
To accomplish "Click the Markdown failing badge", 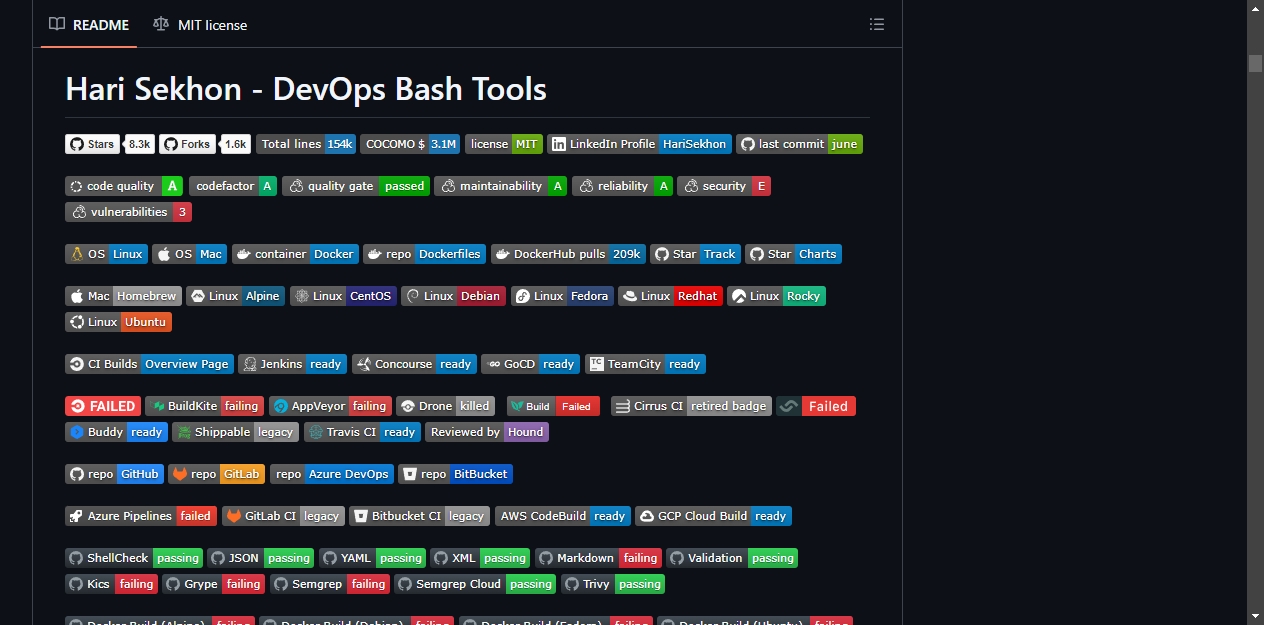I will [599, 558].
